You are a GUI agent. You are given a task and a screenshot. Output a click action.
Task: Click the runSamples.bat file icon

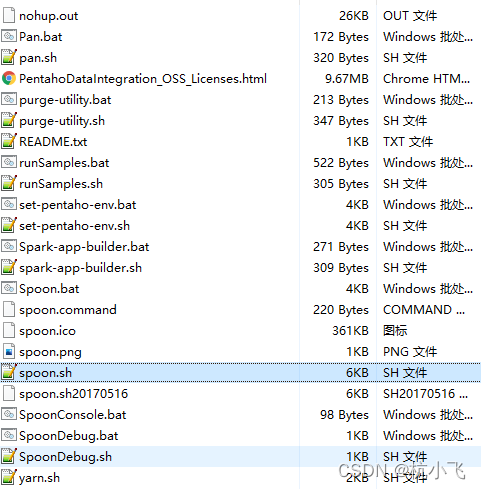pos(9,162)
